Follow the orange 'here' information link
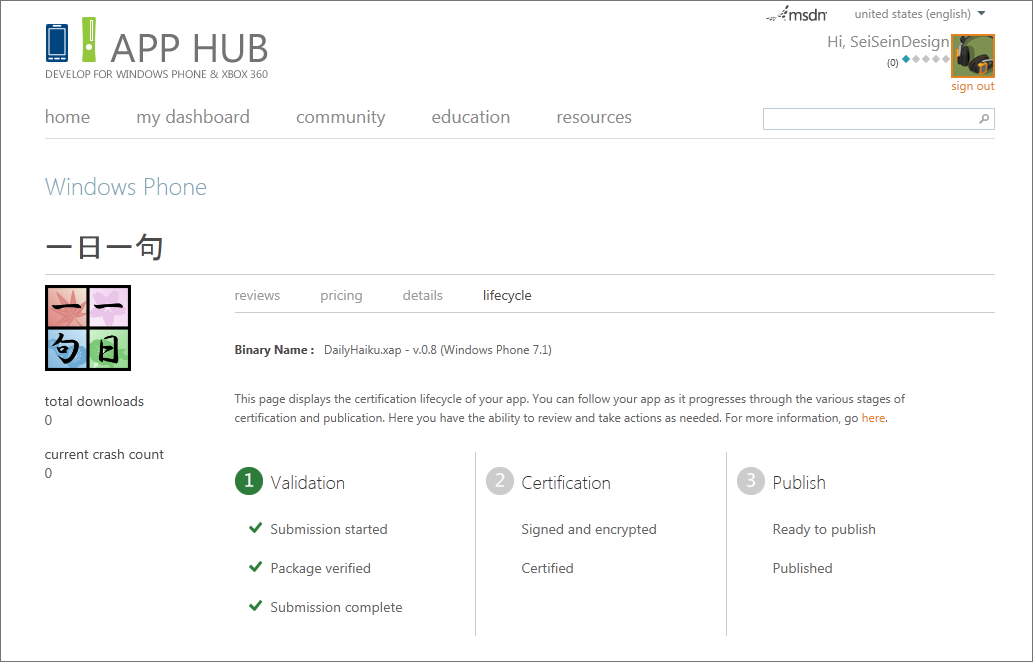Image resolution: width=1033 pixels, height=662 pixels. pos(873,418)
